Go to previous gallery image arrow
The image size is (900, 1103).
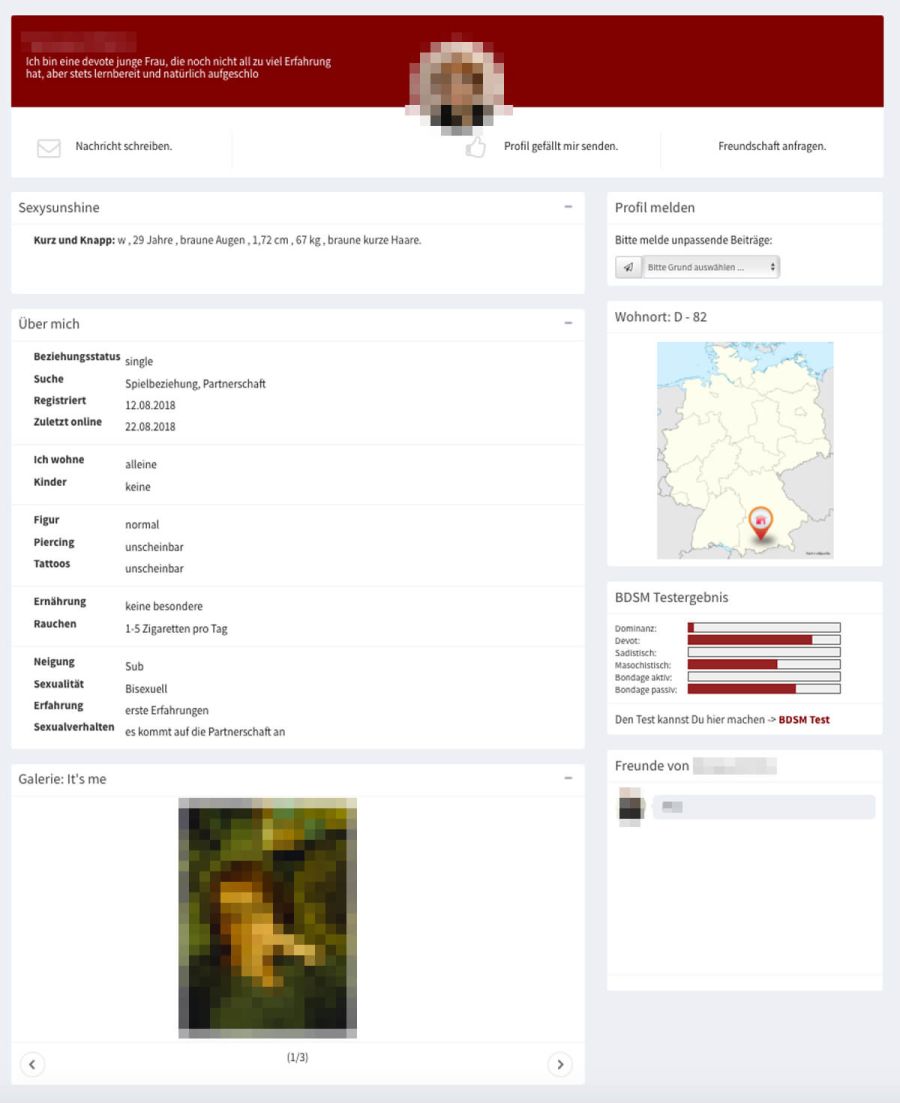32,1064
